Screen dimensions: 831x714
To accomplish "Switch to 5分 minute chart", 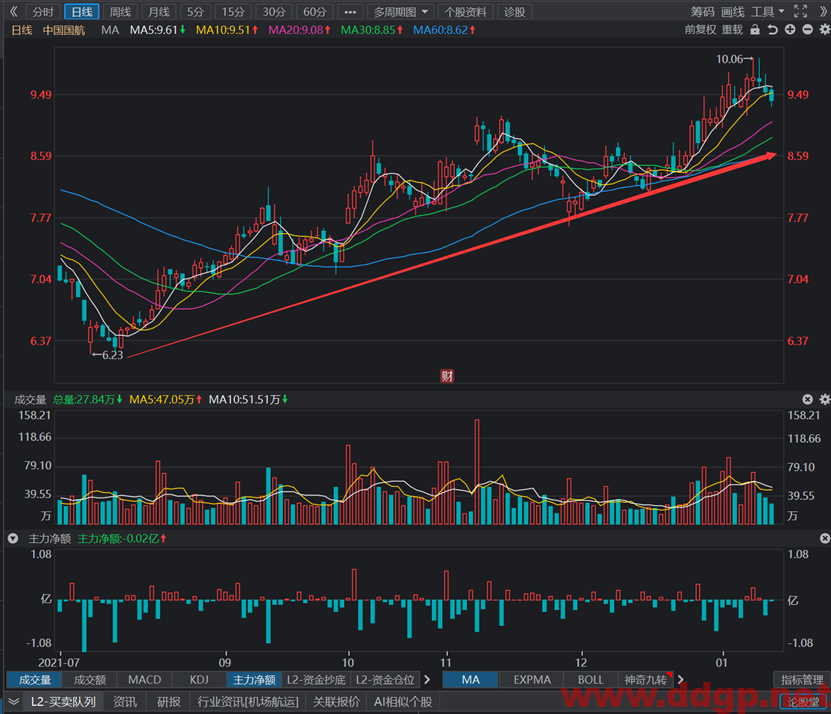I will [195, 12].
